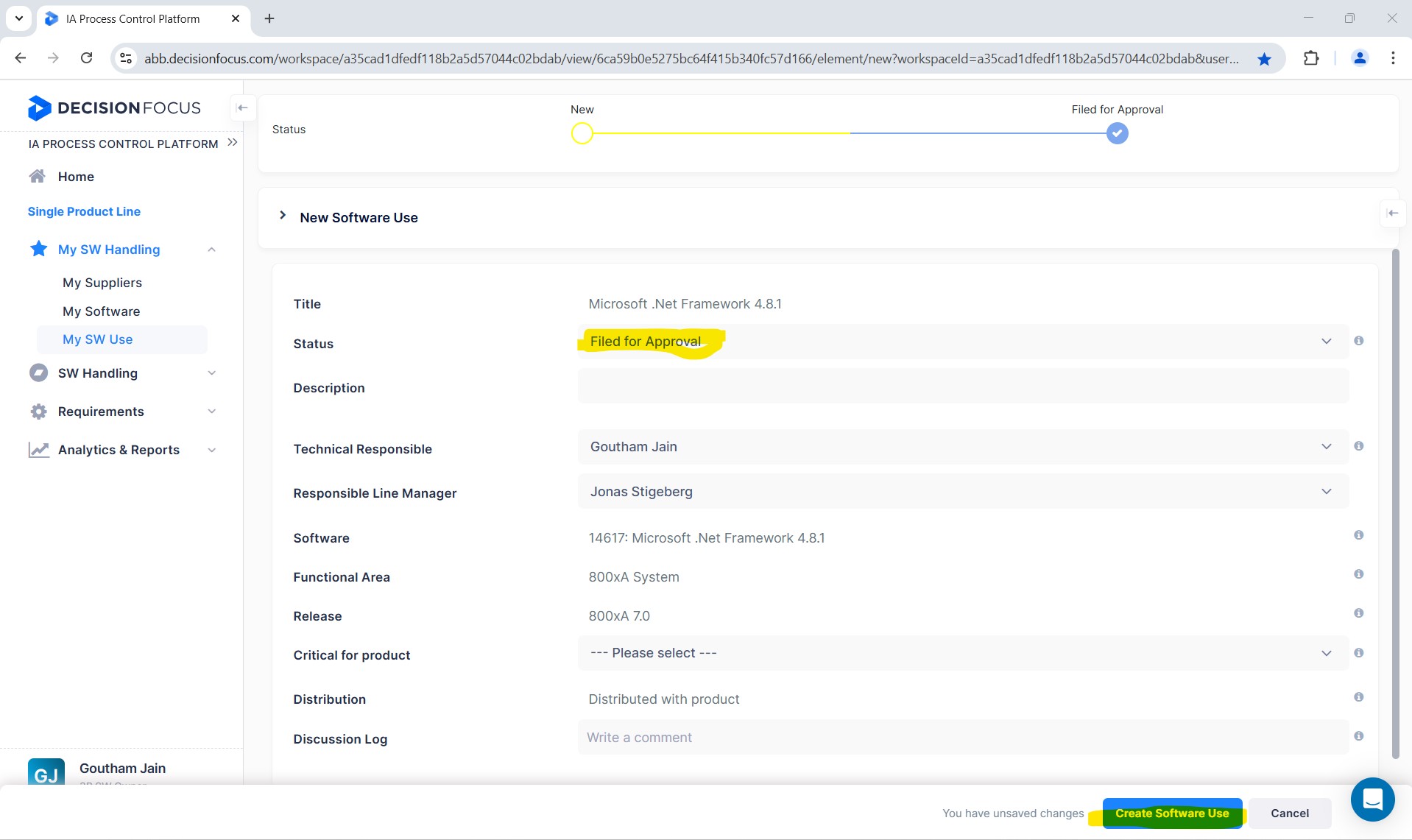This screenshot has height=840, width=1412.
Task: Open My Suppliers in the sidebar
Action: 102,283
